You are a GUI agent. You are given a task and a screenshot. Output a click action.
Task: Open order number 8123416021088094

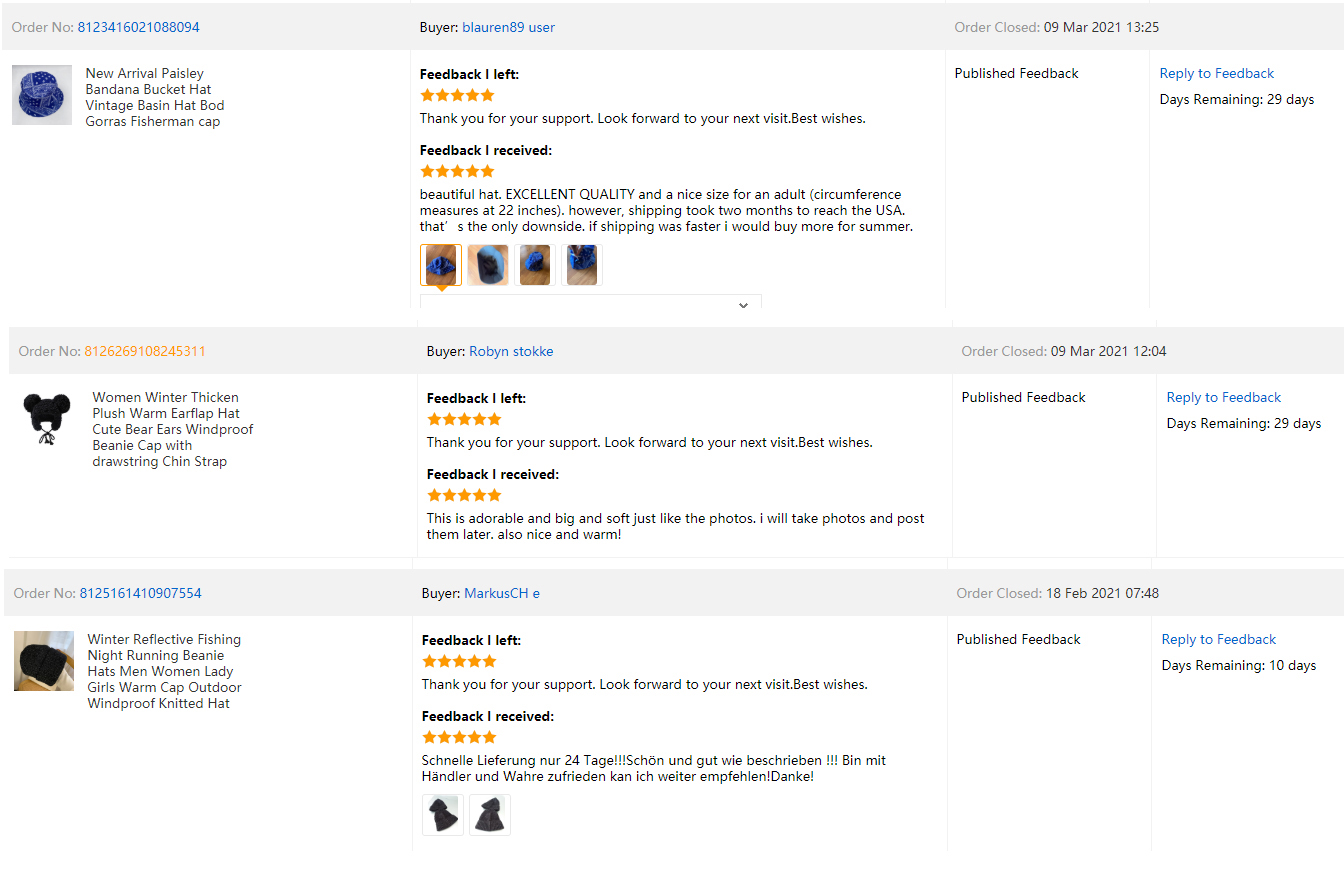[x=139, y=27]
